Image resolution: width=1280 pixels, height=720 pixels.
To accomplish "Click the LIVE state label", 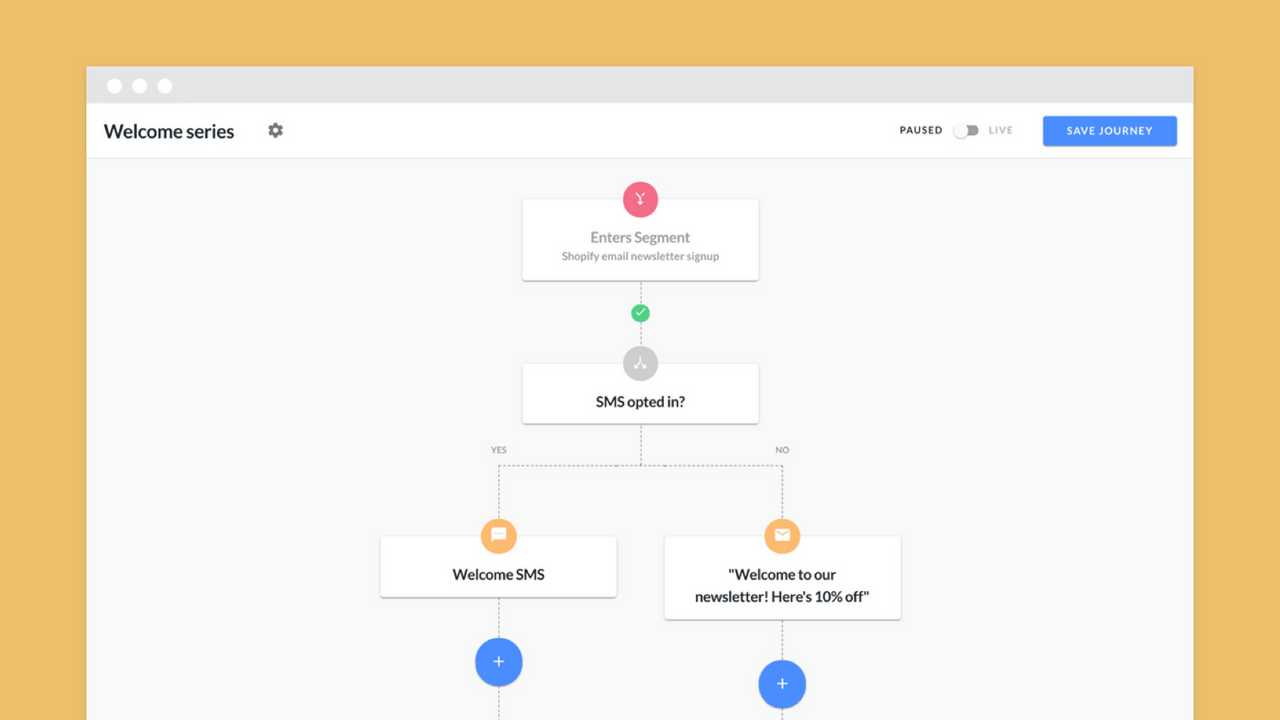I will click(x=1000, y=130).
